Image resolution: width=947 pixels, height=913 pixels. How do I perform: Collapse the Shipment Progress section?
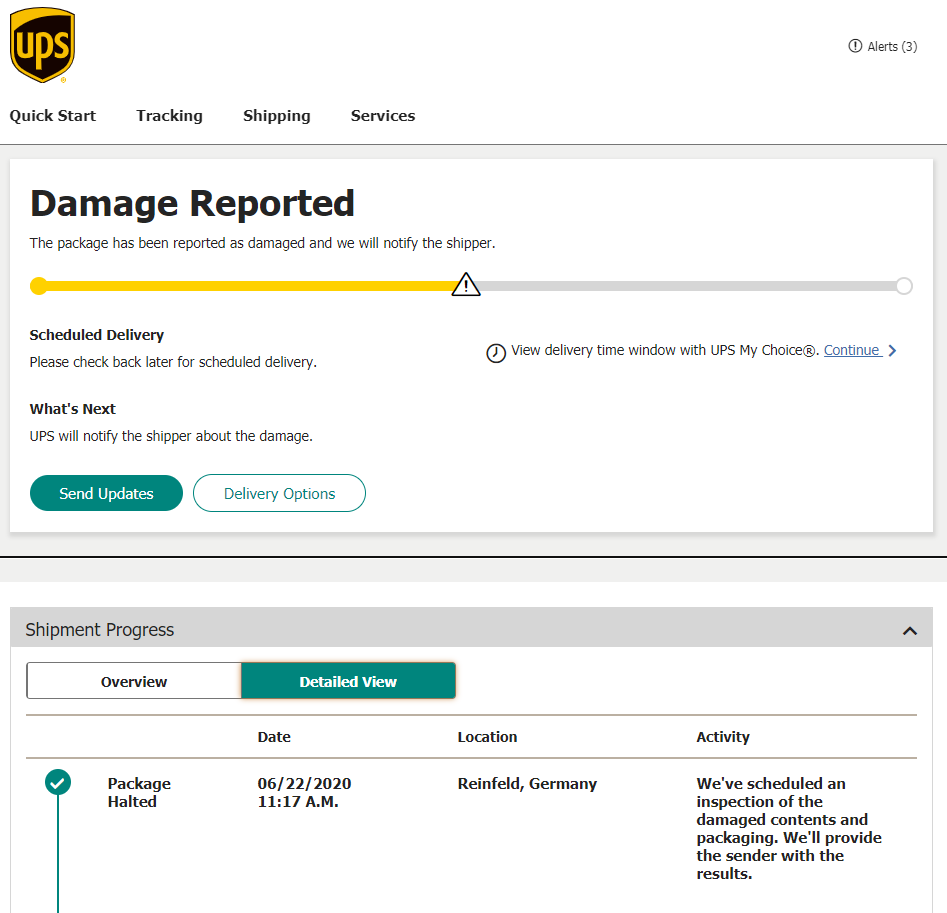tap(910, 630)
